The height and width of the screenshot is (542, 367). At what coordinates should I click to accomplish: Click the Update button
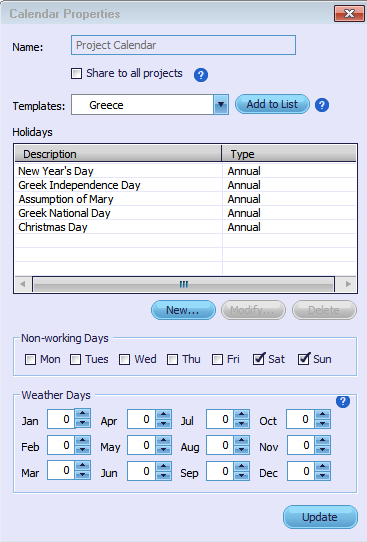pyautogui.click(x=320, y=517)
